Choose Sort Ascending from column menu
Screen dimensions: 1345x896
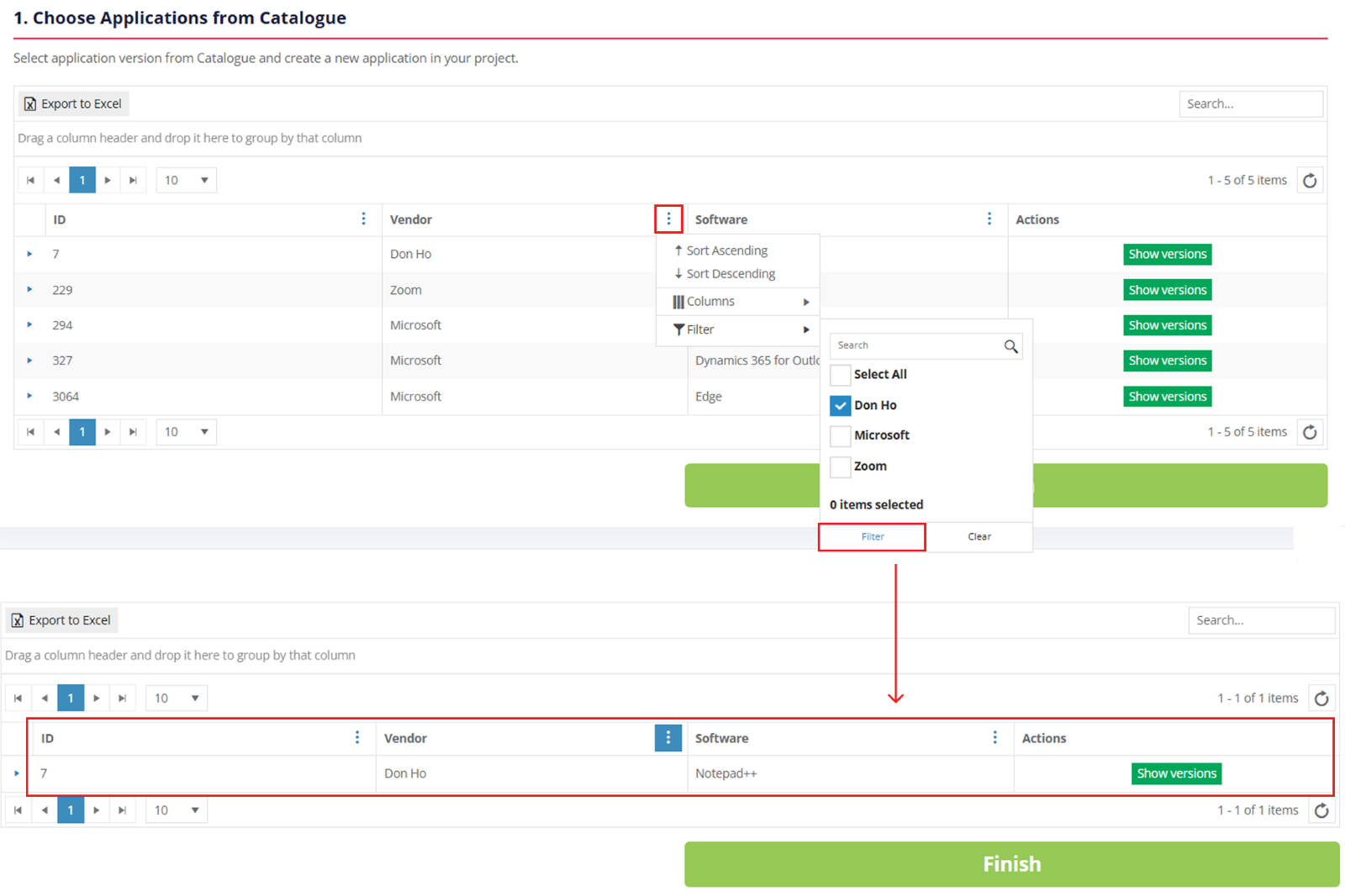[726, 250]
